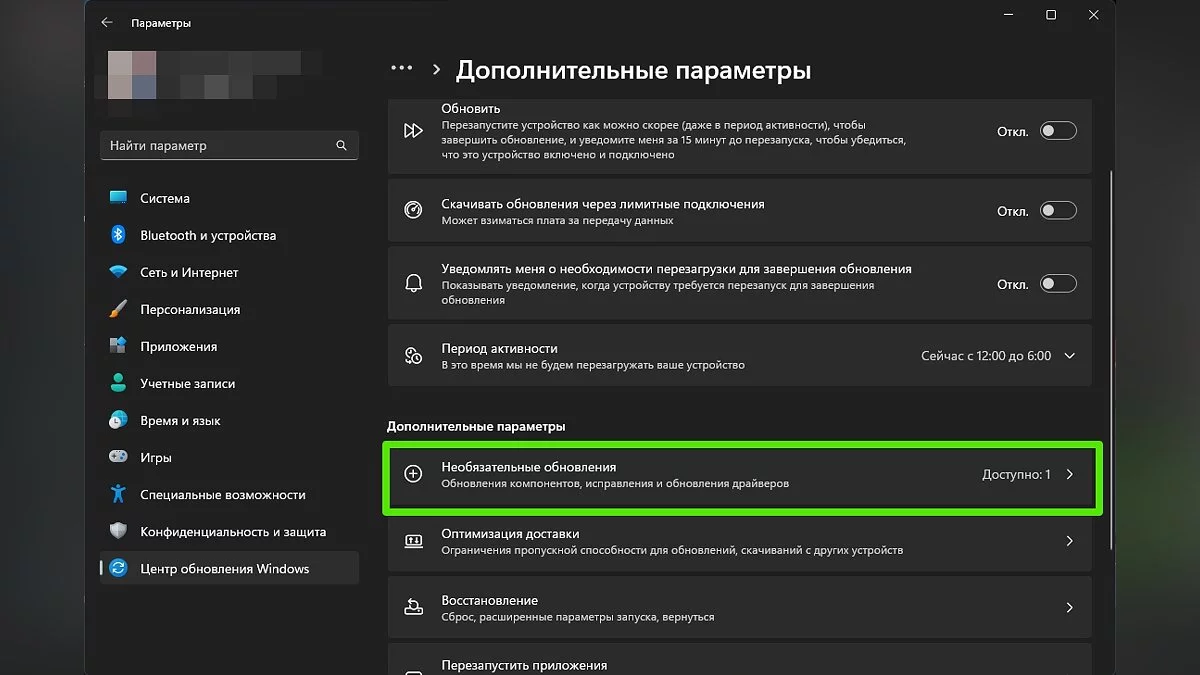Click the gauge icon for limited connections

pyautogui.click(x=413, y=210)
